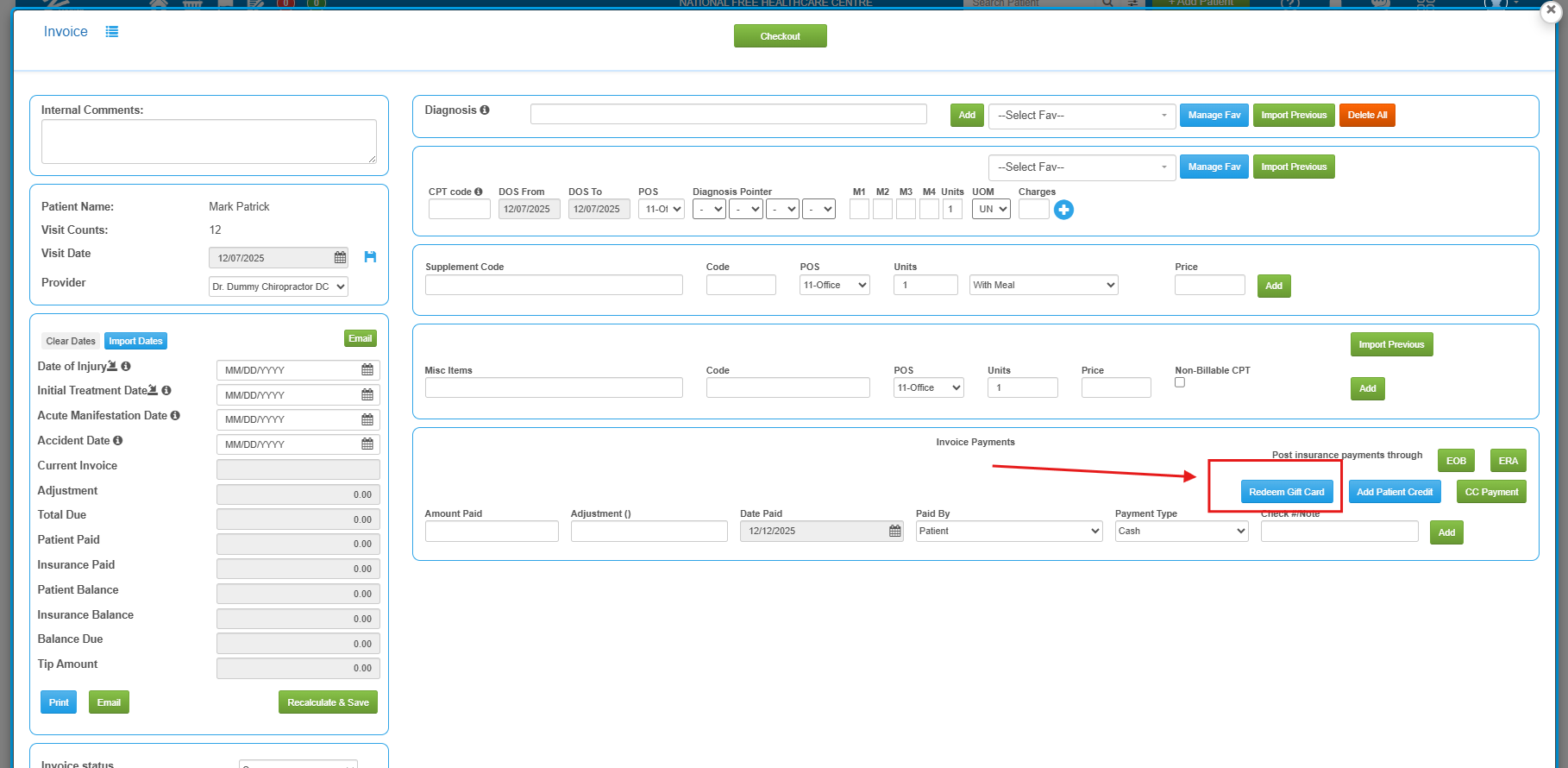Open the Accident Date calendar icon
The width and height of the screenshot is (1568, 768).
click(367, 444)
